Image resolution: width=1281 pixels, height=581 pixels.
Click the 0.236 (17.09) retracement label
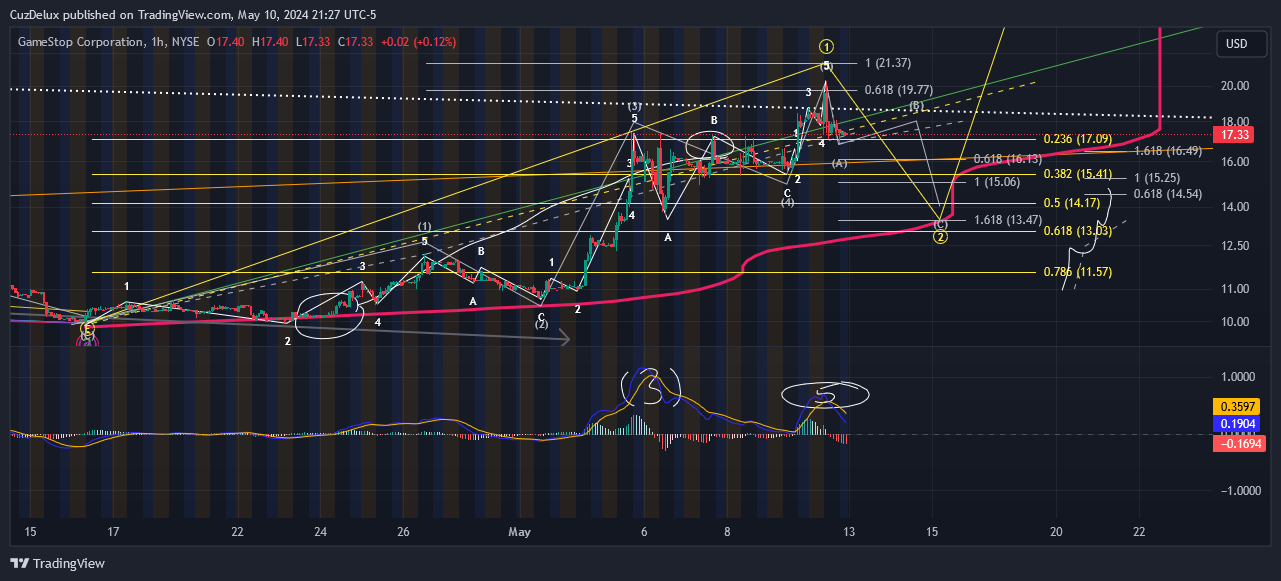pyautogui.click(x=1078, y=139)
